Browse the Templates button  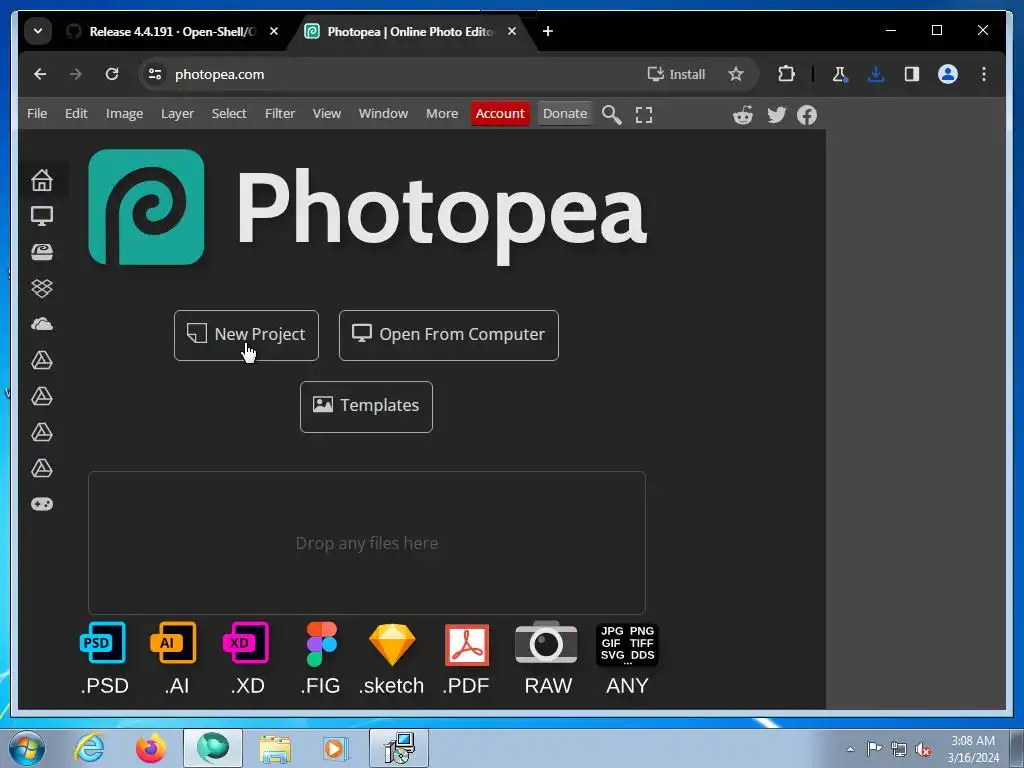366,406
